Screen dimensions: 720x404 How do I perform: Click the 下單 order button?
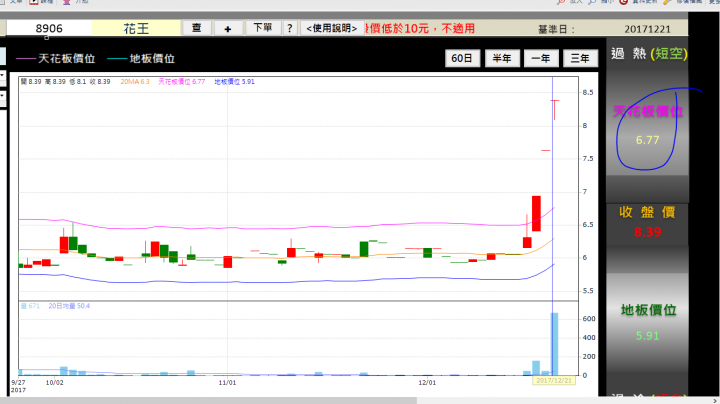tap(263, 28)
